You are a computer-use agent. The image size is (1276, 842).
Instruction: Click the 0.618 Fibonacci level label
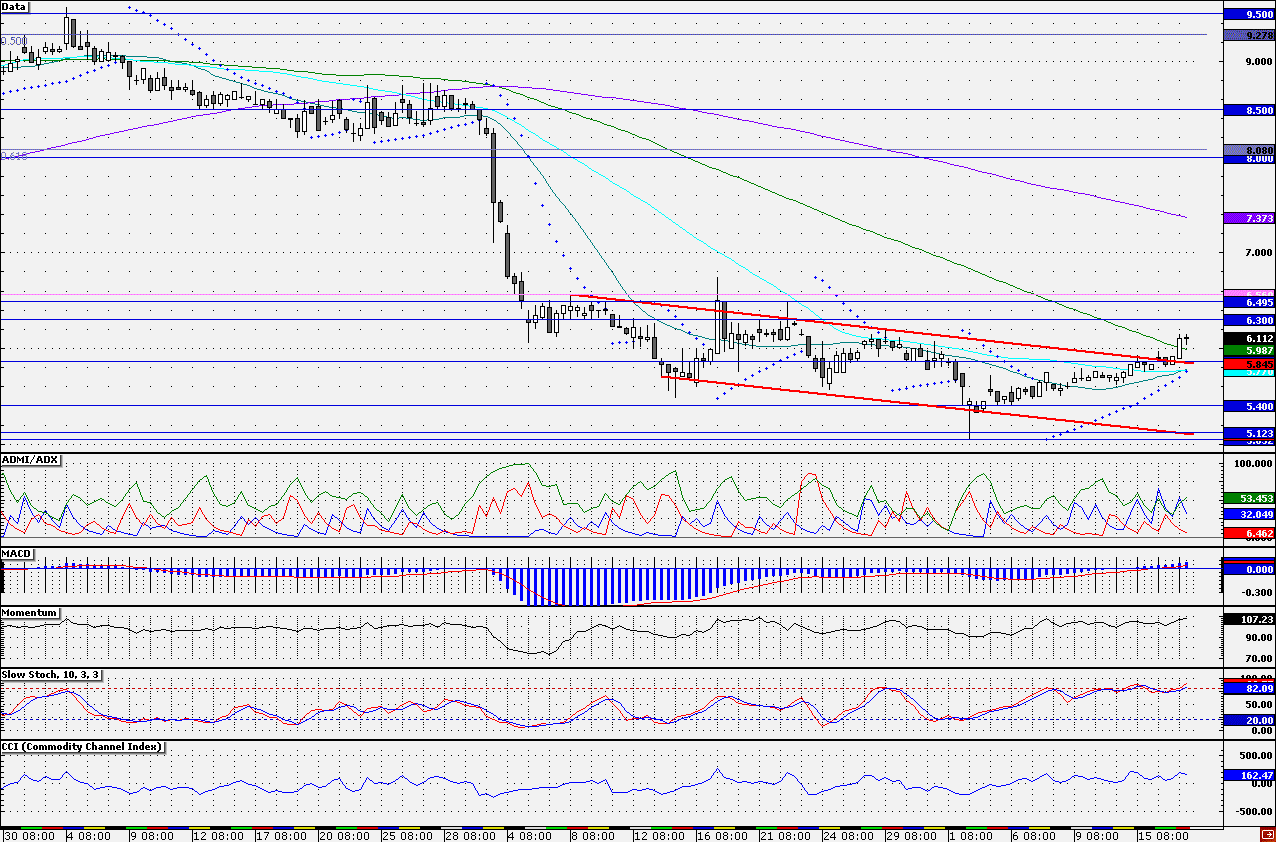click(15, 155)
